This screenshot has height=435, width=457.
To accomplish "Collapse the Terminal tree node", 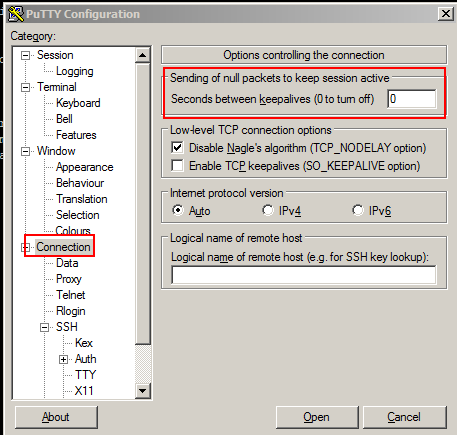I will tap(25, 87).
